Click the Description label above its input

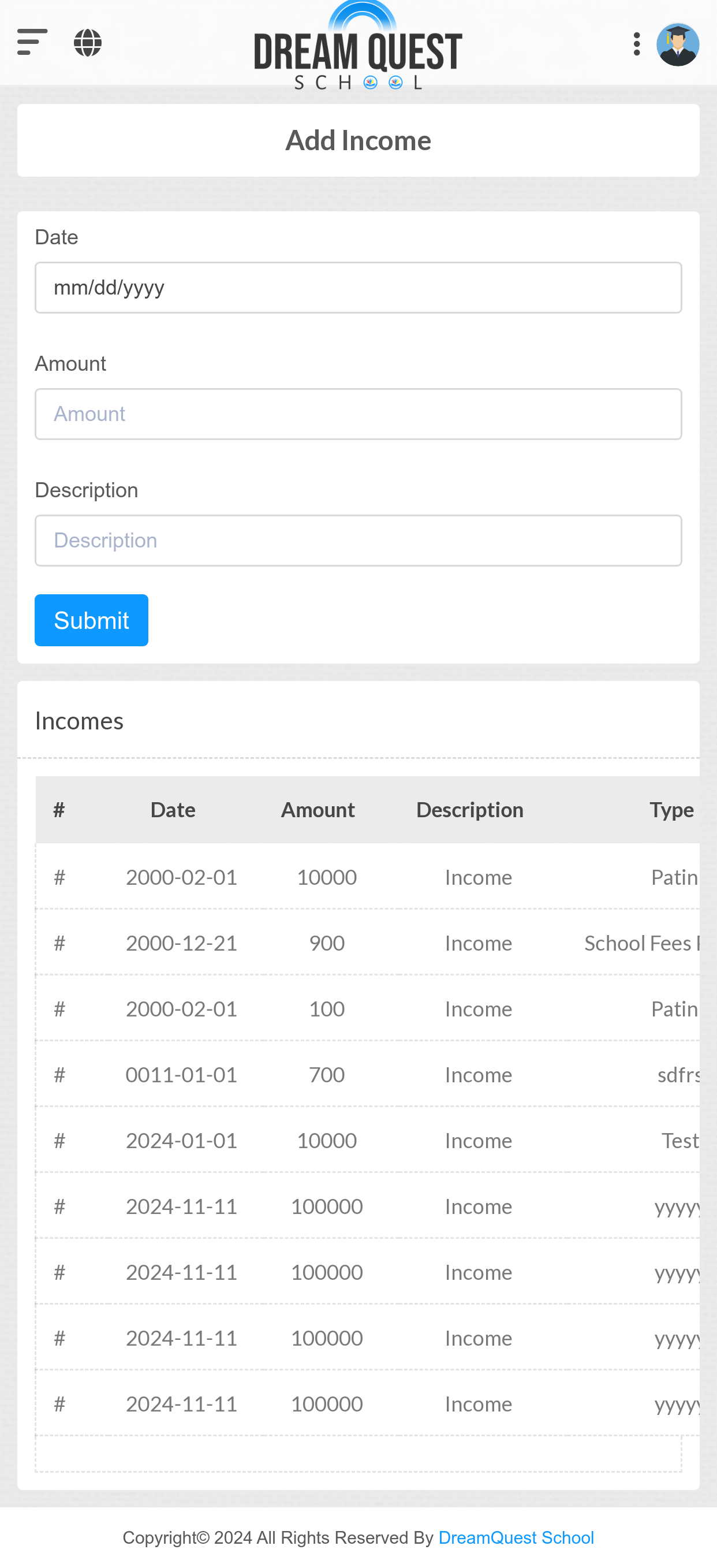click(87, 490)
